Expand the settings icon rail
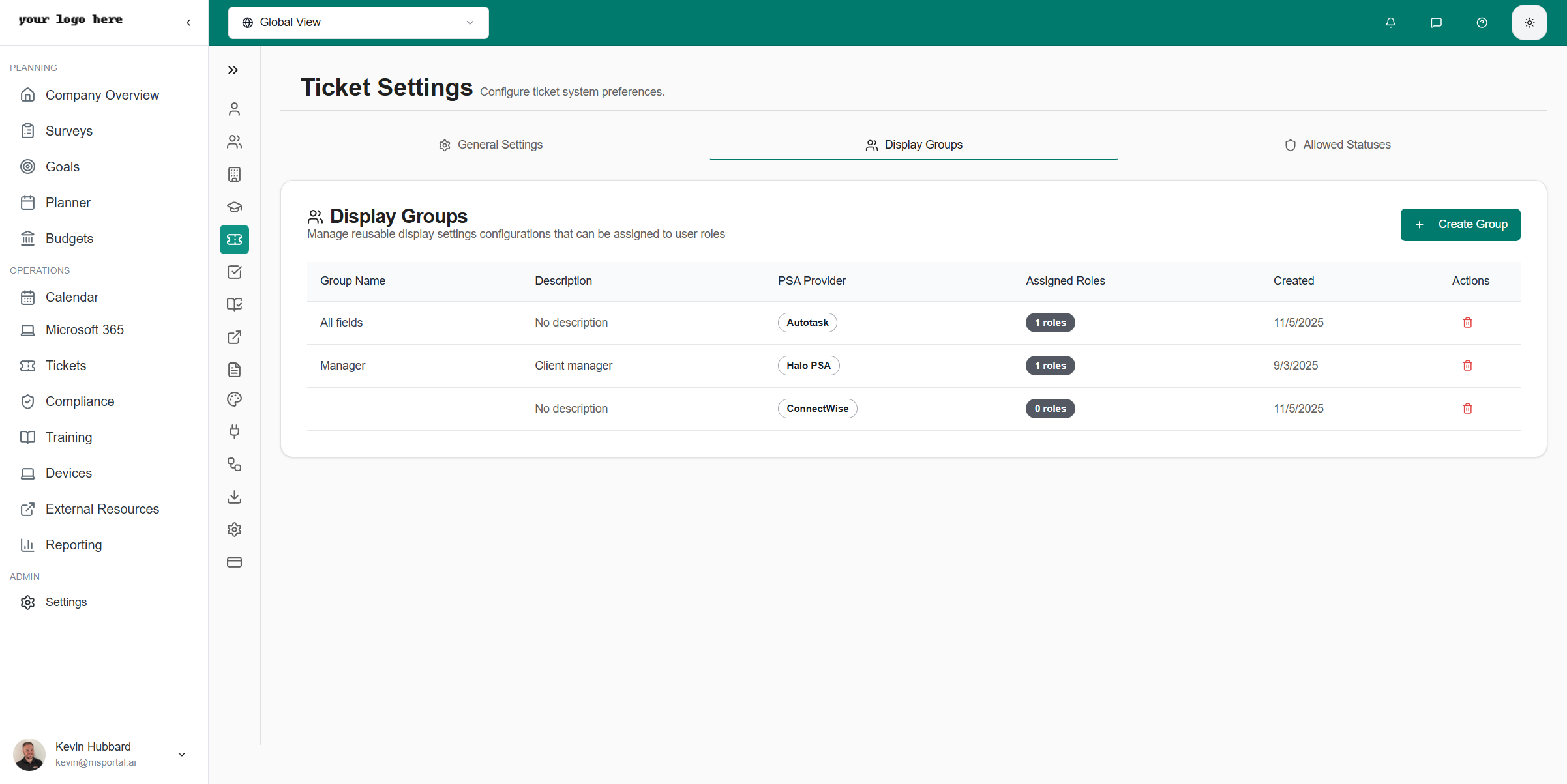The width and height of the screenshot is (1567, 784). pyautogui.click(x=233, y=70)
